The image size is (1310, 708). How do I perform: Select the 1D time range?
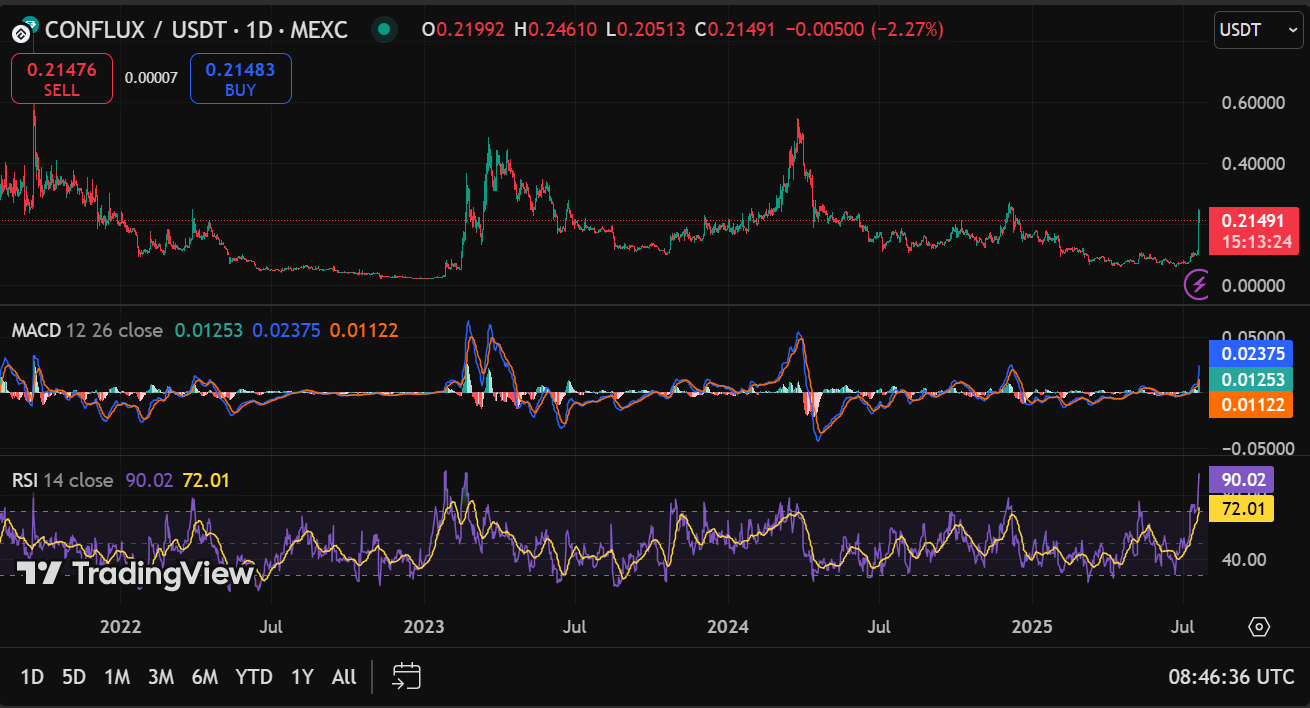pyautogui.click(x=32, y=677)
